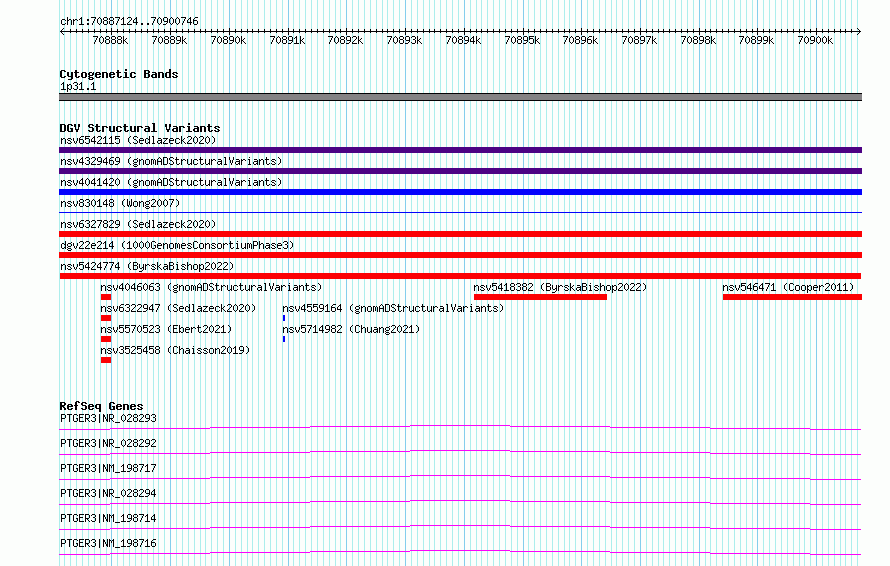Open variant nsv6322947 (Sedlazeck2020) label
Image resolution: width=890 pixels, height=566 pixels.
coord(178,308)
